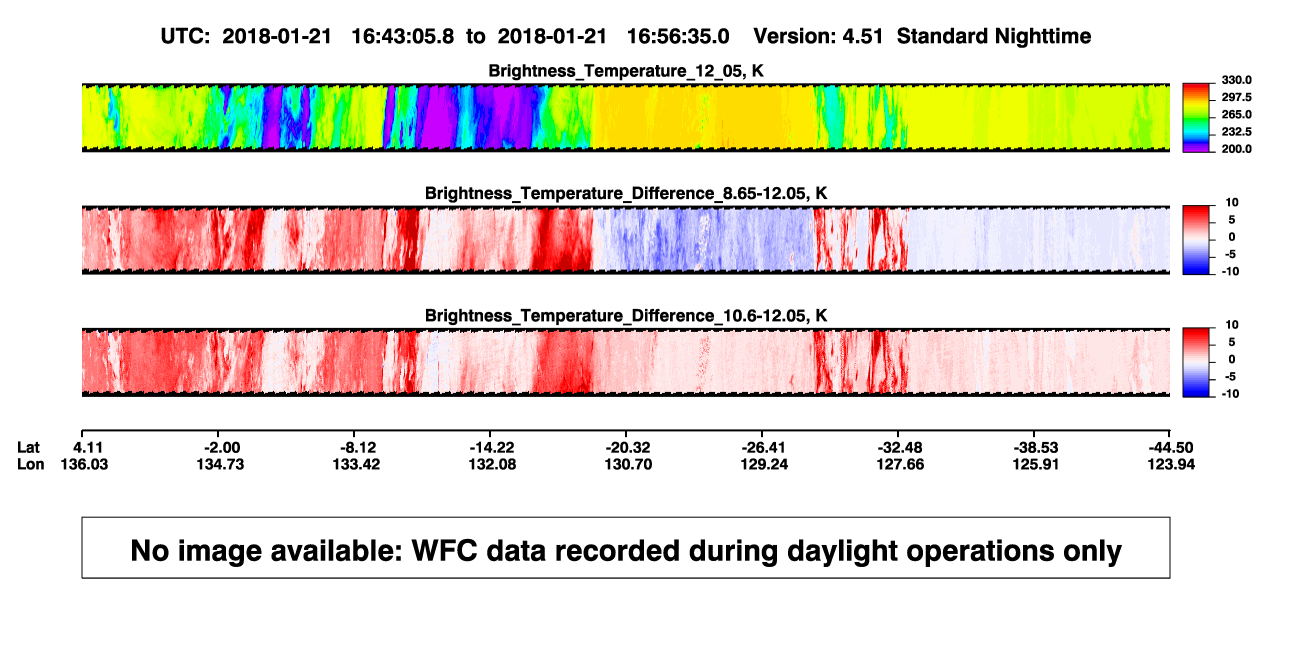Click latitude value '-26.41'
Viewport: 1300px width, 667px height.
[x=762, y=447]
